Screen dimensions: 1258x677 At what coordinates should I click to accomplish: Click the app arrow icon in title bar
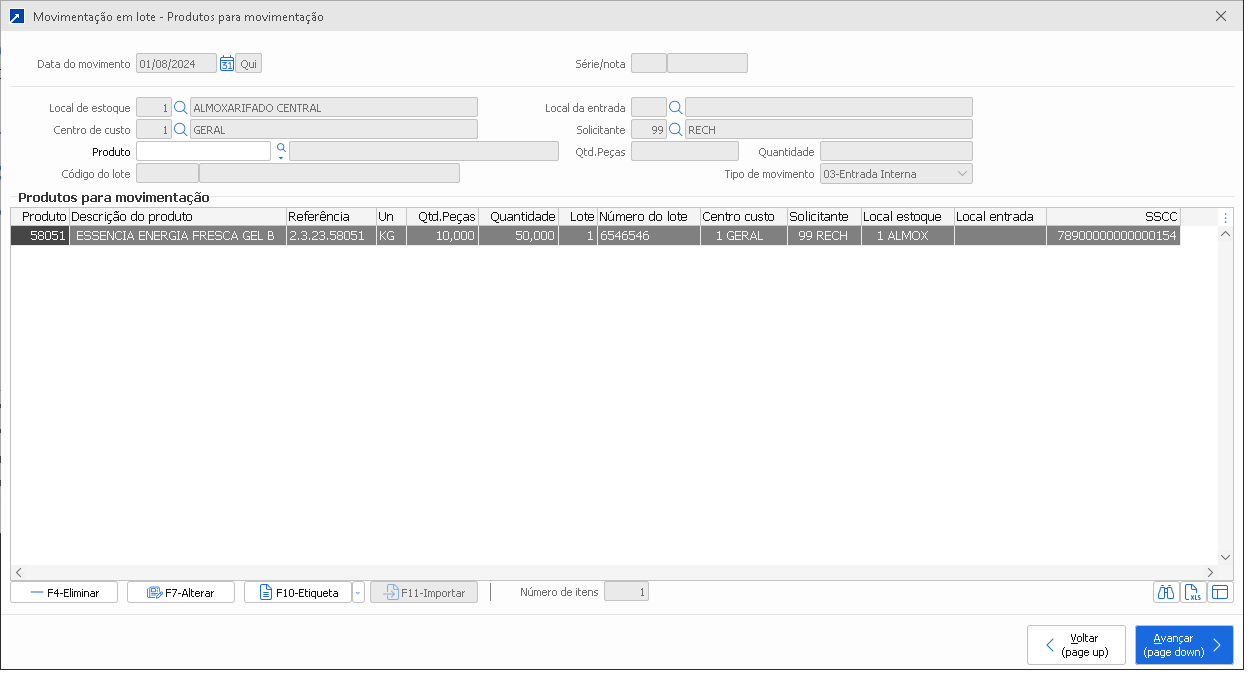pyautogui.click(x=16, y=17)
